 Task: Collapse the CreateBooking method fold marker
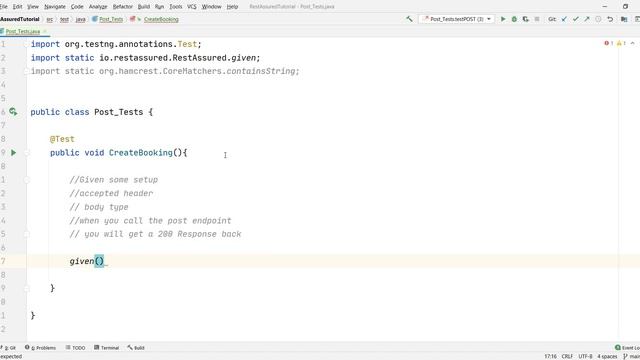pos(27,153)
